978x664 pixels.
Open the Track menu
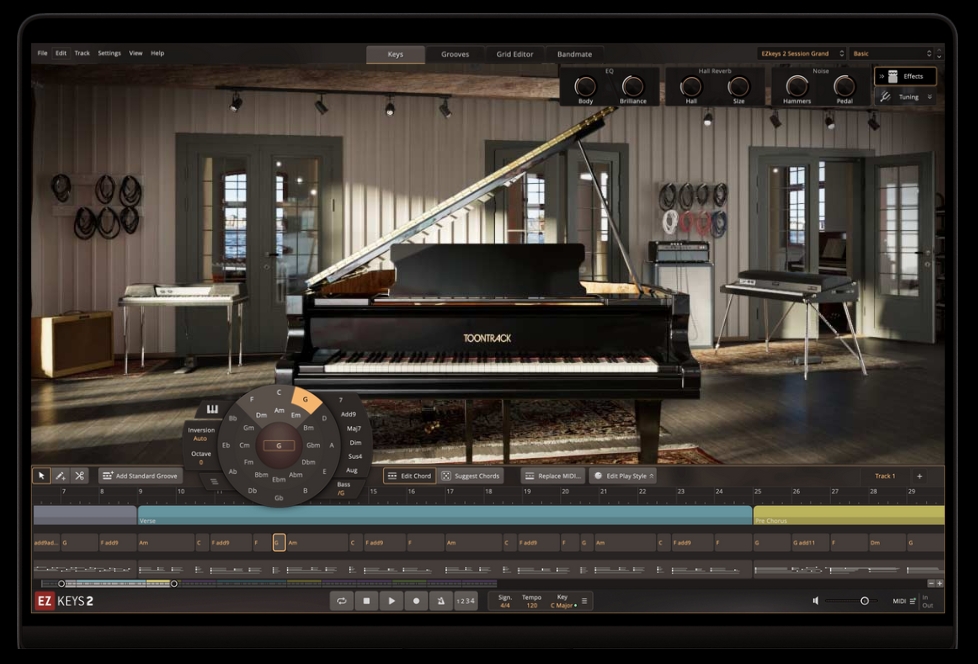(82, 53)
